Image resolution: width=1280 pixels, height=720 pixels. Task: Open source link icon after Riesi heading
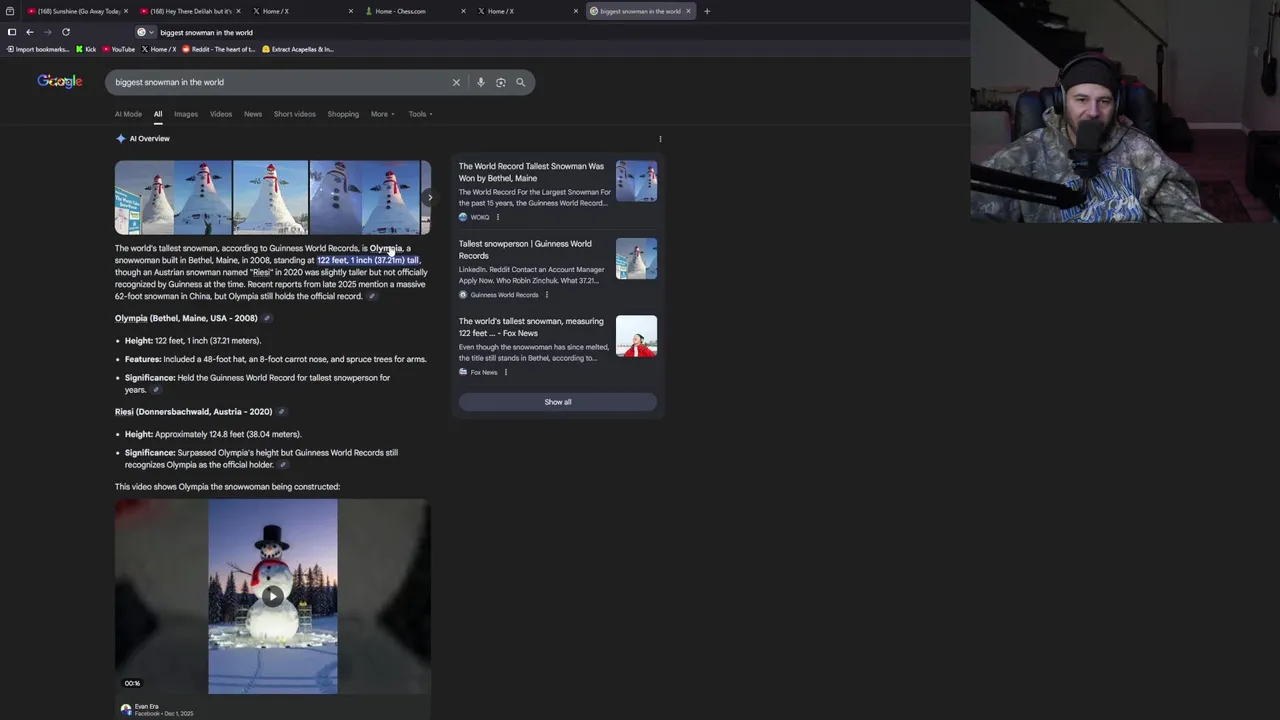[x=281, y=412]
